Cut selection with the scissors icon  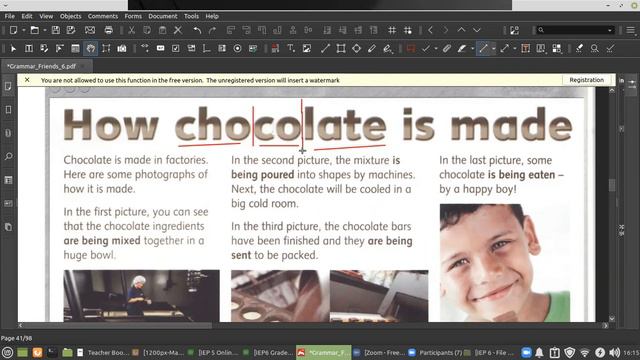[131, 30]
